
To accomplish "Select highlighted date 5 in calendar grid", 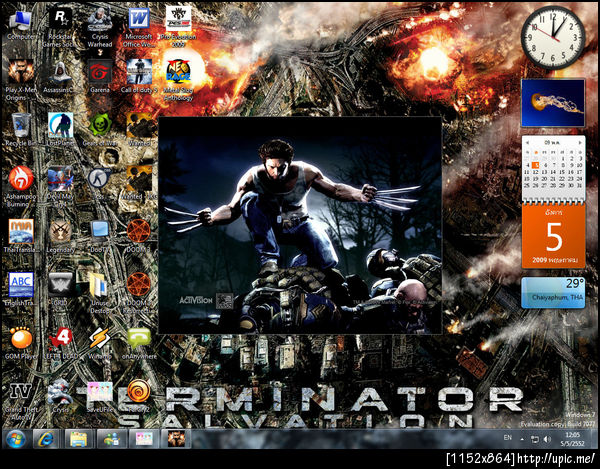I will [x=536, y=165].
